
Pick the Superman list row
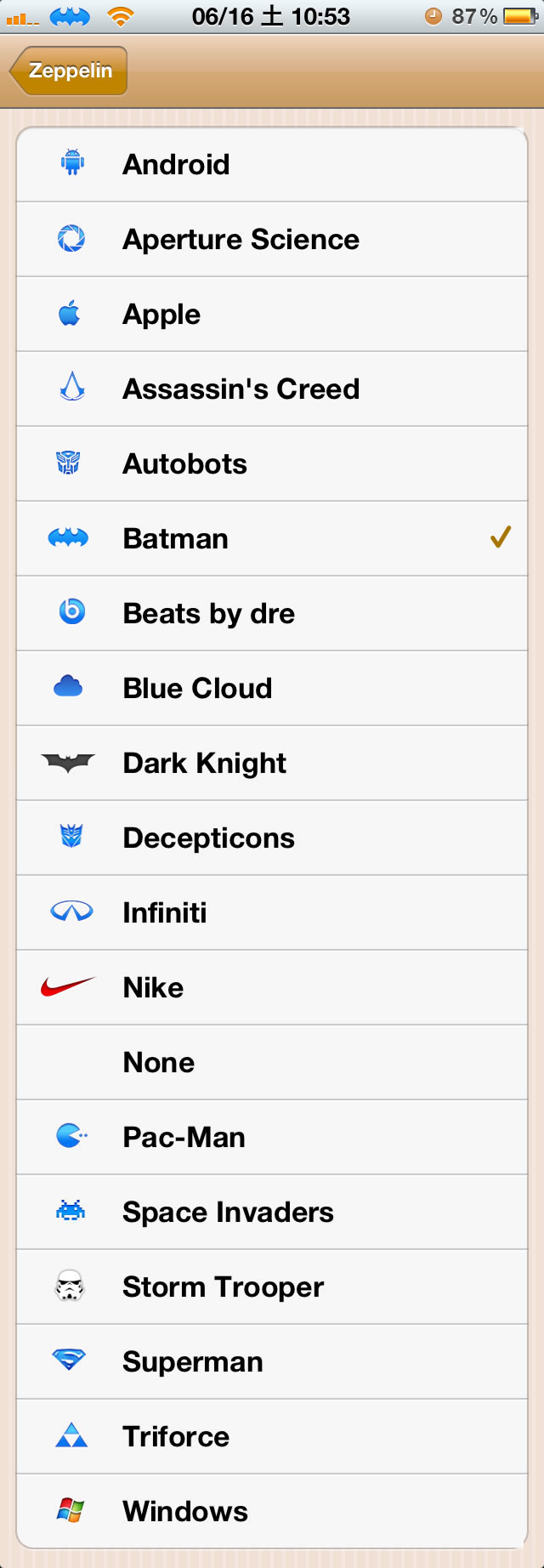tap(272, 1361)
